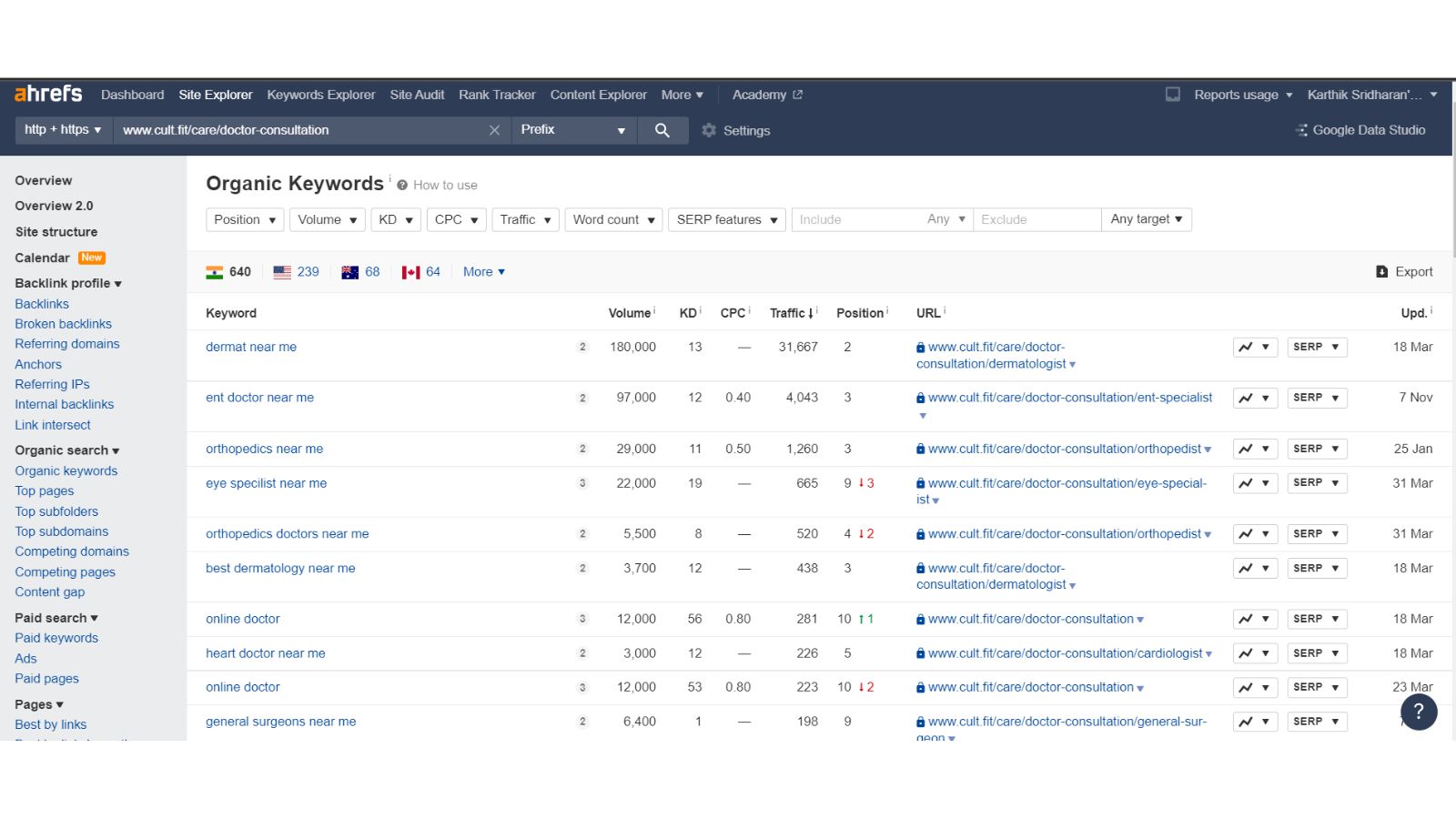
Task: Open the Traffic filter dropdown
Action: [x=526, y=219]
